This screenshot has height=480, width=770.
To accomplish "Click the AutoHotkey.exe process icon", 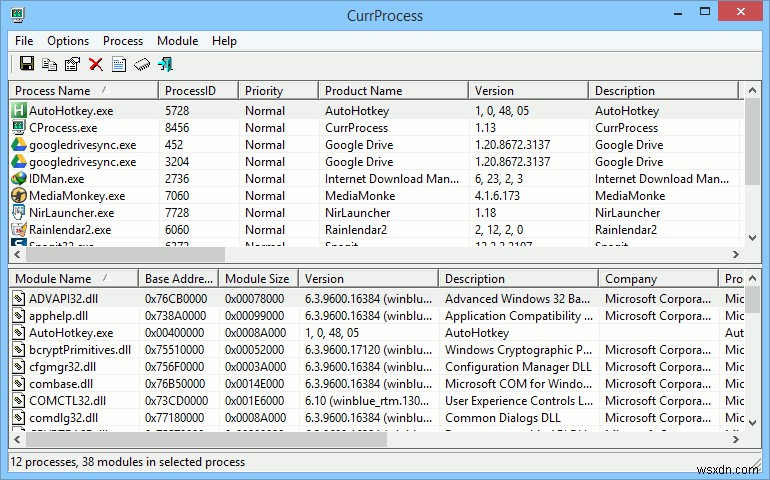I will click(x=19, y=110).
